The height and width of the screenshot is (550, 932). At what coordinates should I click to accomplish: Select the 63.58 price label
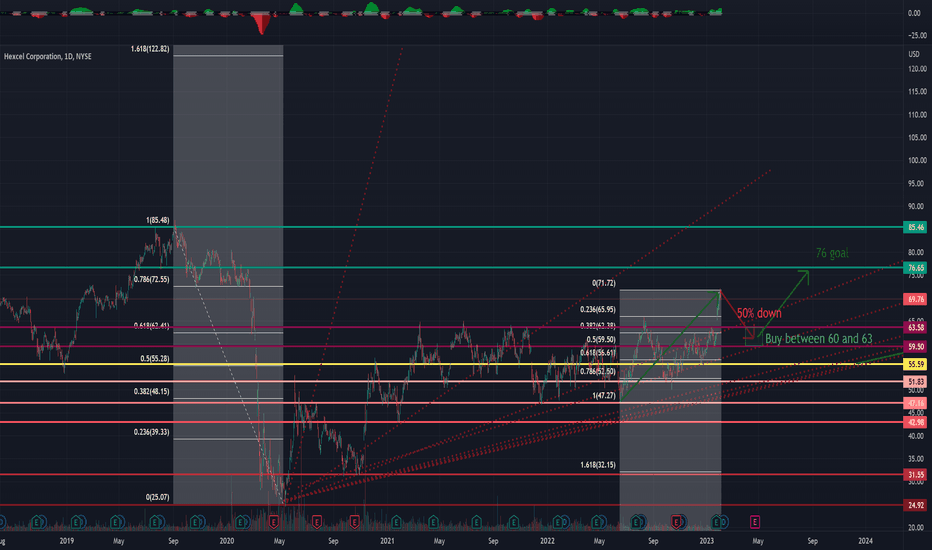[915, 328]
